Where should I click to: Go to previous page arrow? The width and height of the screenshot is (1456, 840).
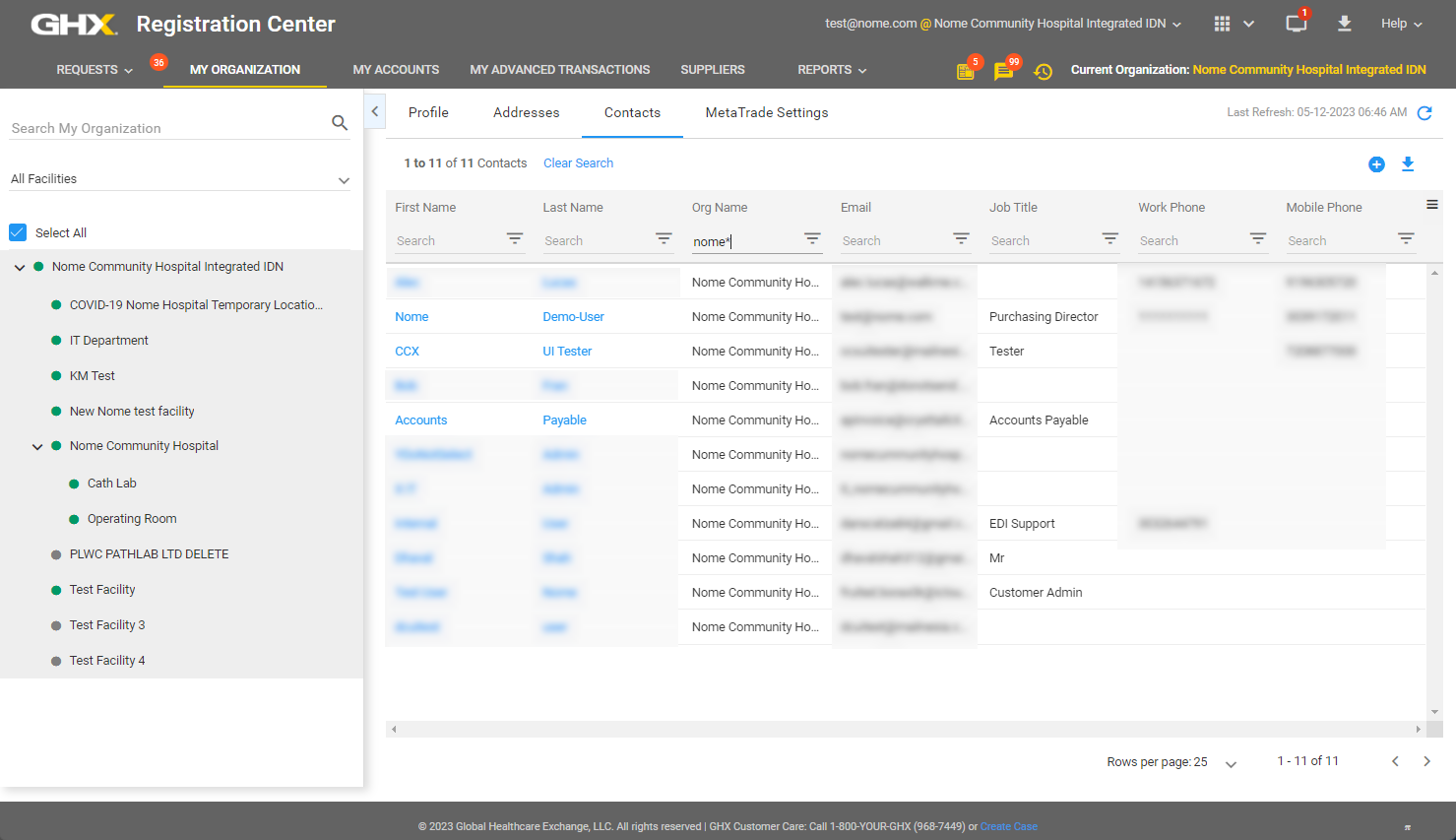pos(1395,761)
